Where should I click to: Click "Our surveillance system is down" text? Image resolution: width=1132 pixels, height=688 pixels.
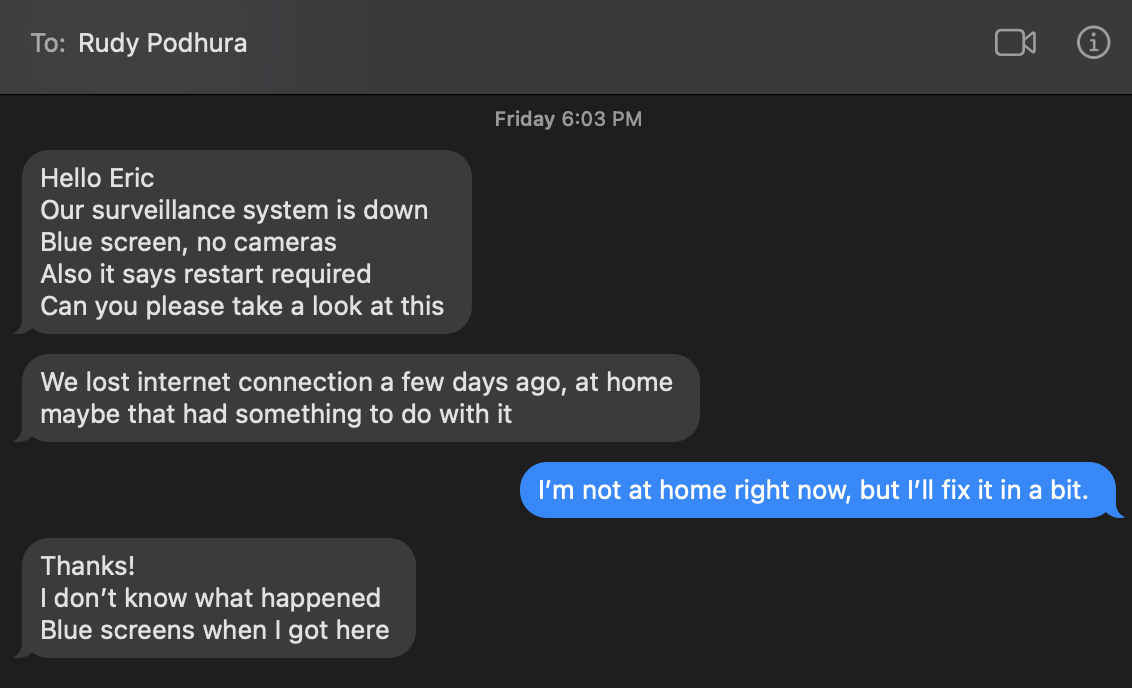(234, 211)
